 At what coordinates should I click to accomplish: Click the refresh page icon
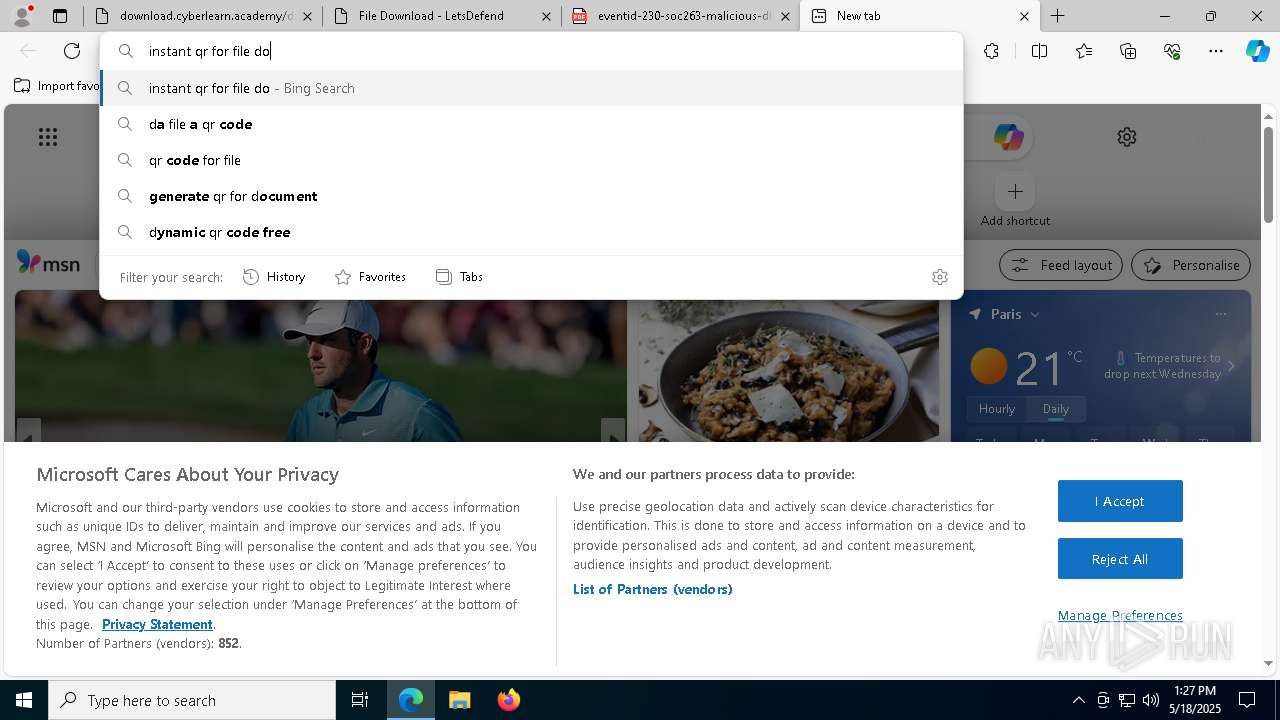72,51
